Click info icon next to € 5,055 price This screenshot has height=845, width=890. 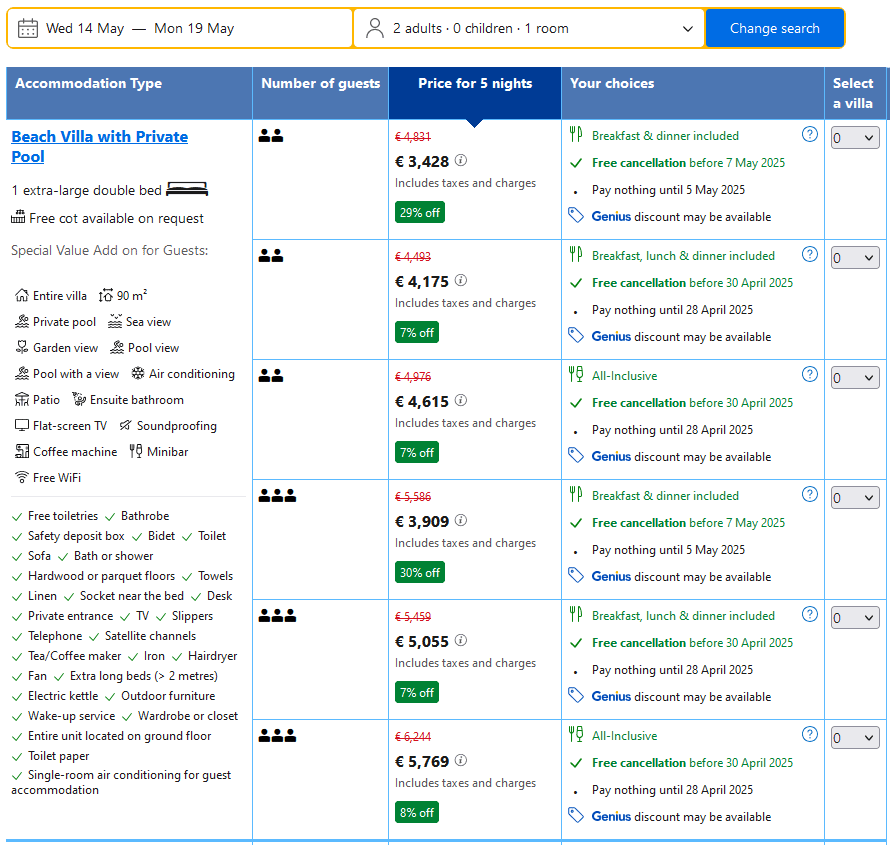click(461, 641)
